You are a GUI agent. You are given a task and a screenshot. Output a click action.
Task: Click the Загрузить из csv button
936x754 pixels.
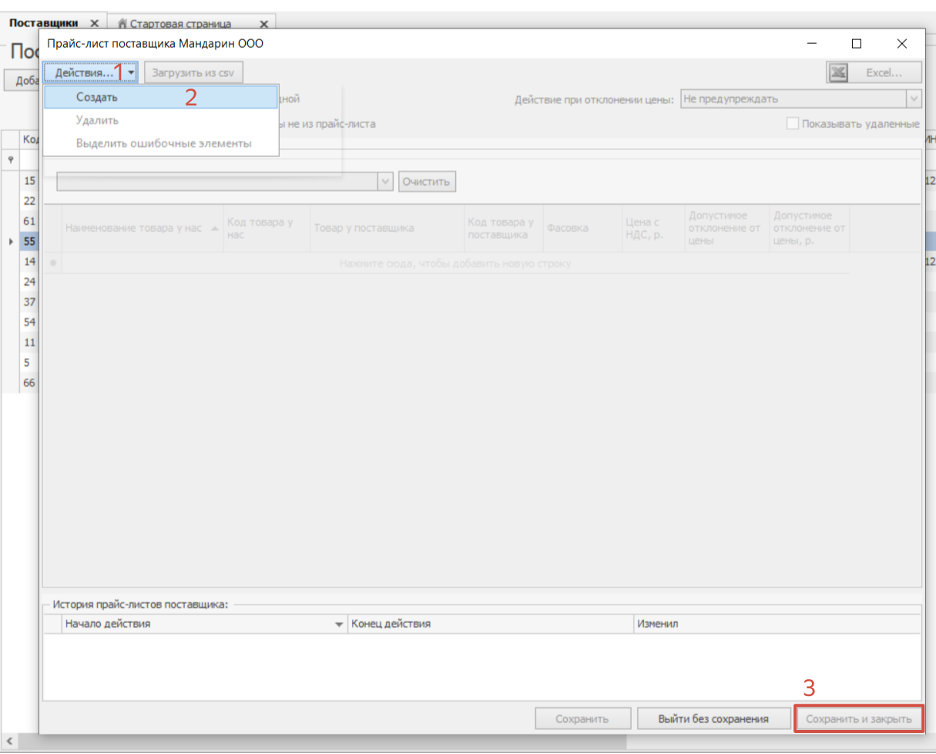click(x=193, y=73)
